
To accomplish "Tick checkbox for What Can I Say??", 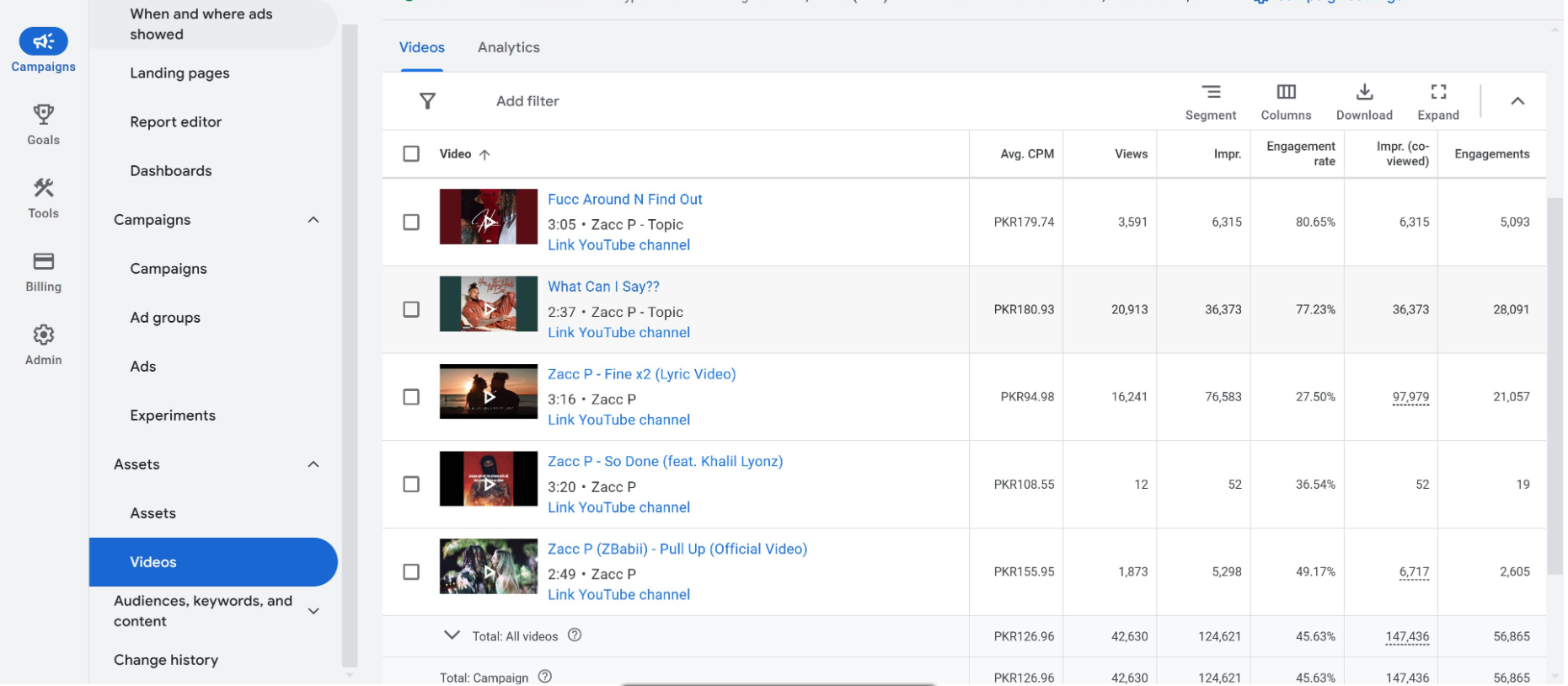I will click(x=411, y=309).
